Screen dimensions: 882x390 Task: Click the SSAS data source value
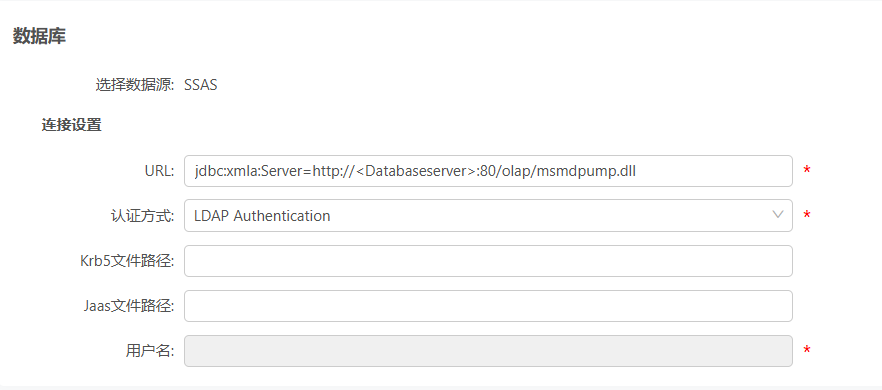pos(201,86)
